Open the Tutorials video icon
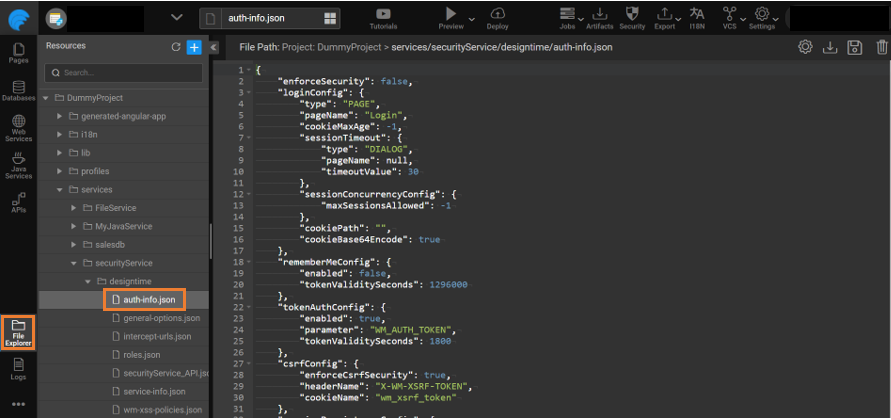This screenshot has width=891, height=420. pyautogui.click(x=383, y=17)
